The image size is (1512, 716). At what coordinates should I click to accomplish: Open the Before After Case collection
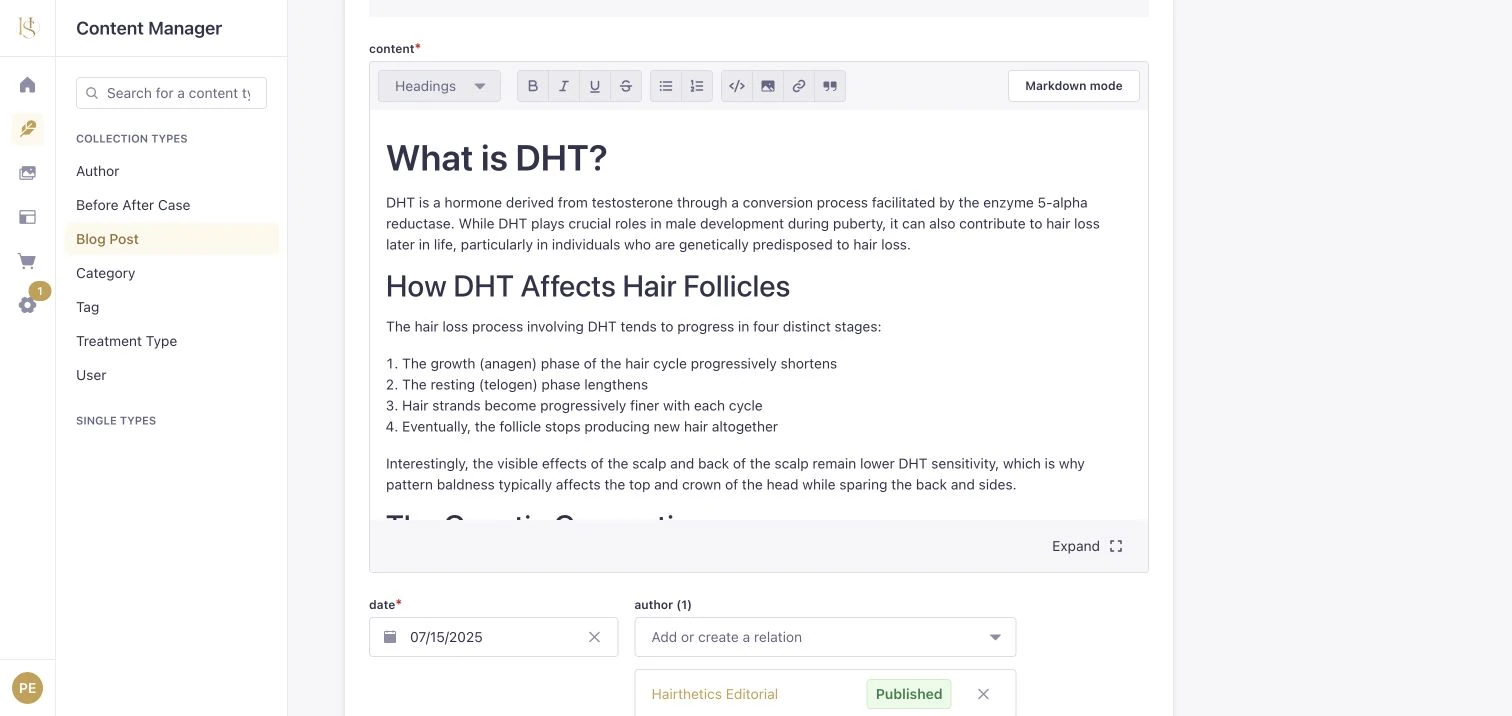133,205
